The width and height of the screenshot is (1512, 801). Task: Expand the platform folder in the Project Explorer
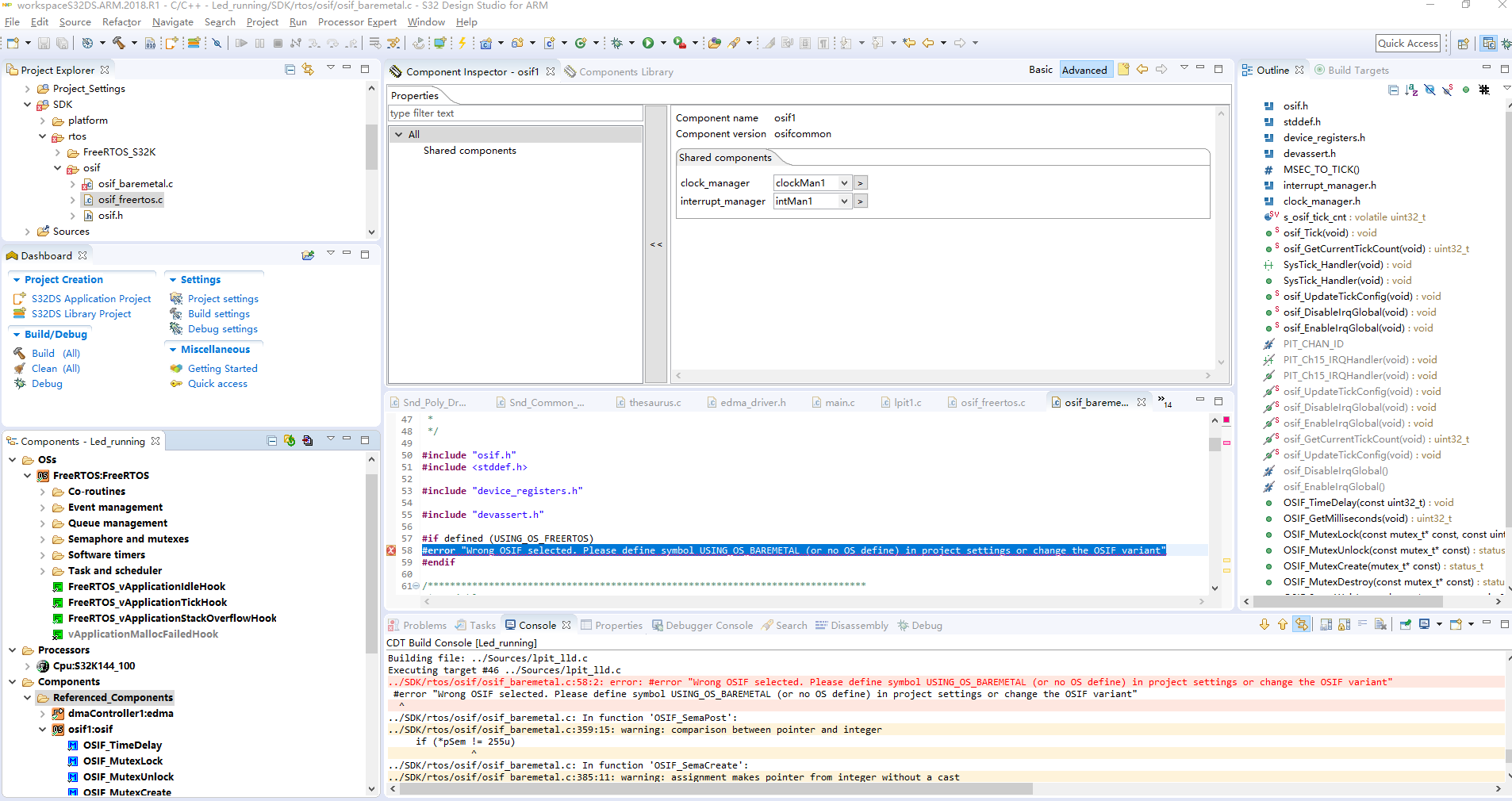pyautogui.click(x=43, y=121)
